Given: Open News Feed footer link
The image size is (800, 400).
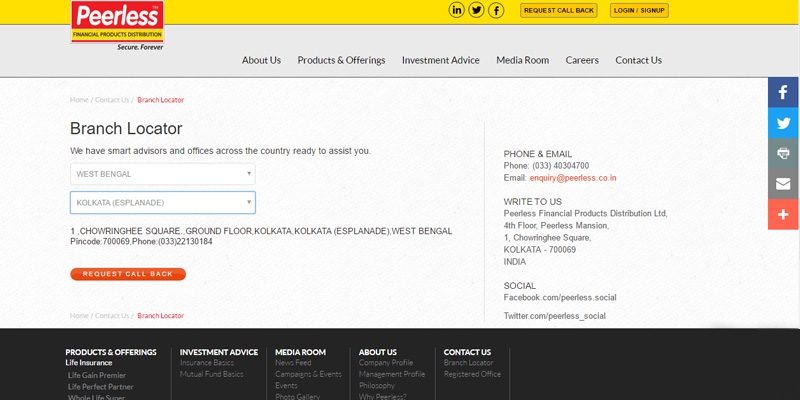Looking at the screenshot, I should click(x=293, y=363).
